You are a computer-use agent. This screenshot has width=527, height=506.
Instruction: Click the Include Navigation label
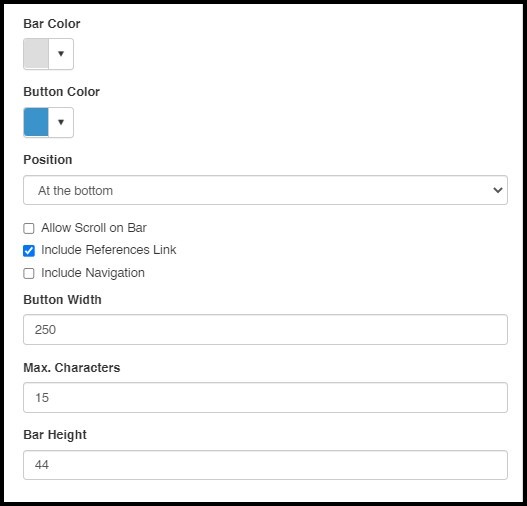click(93, 273)
